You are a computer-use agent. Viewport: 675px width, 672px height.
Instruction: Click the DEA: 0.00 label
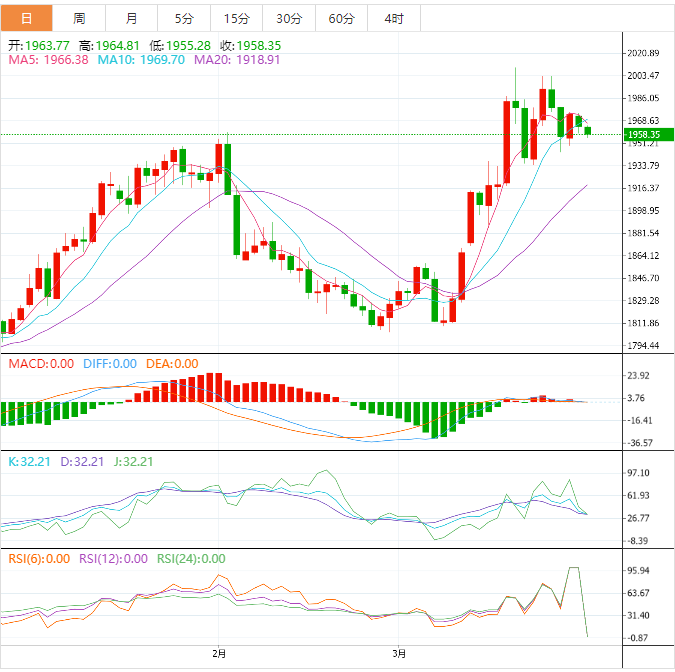pos(170,364)
